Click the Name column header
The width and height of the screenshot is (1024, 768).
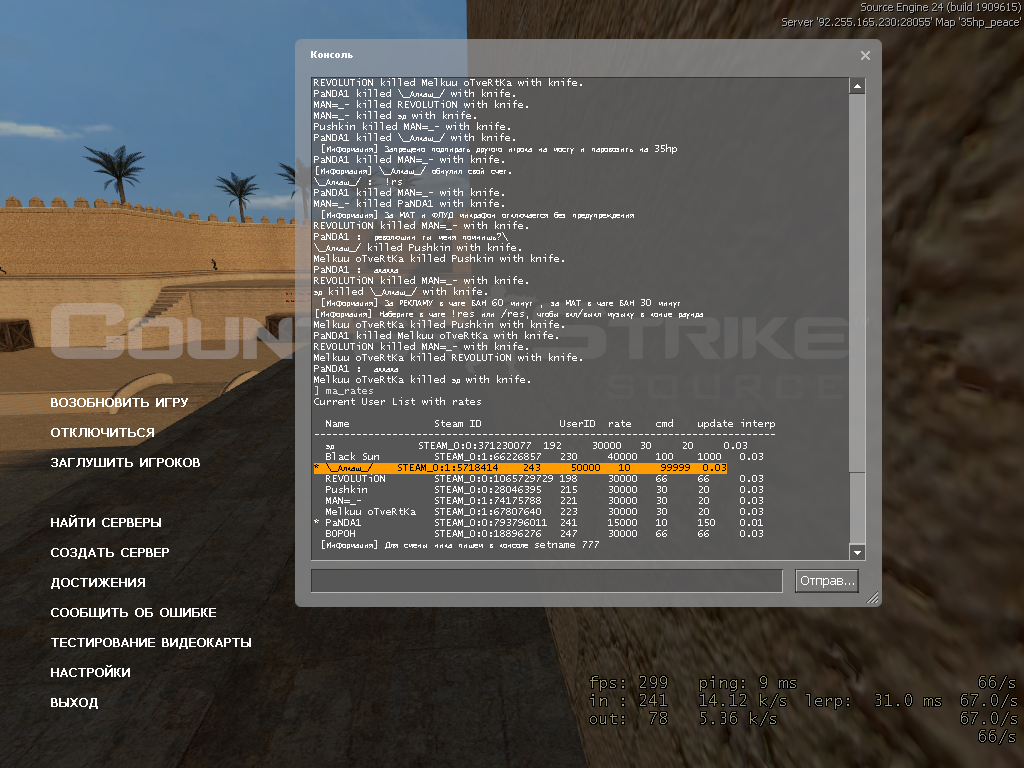tap(337, 424)
